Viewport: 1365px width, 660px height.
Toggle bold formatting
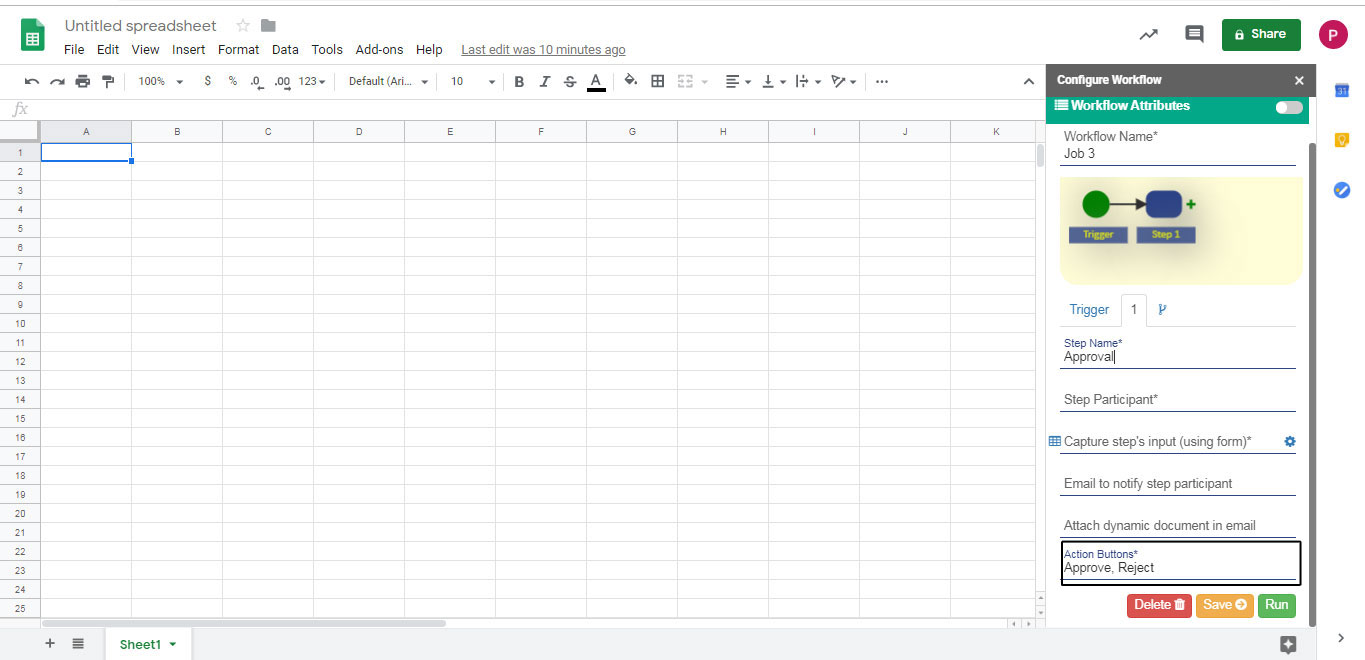(x=519, y=81)
